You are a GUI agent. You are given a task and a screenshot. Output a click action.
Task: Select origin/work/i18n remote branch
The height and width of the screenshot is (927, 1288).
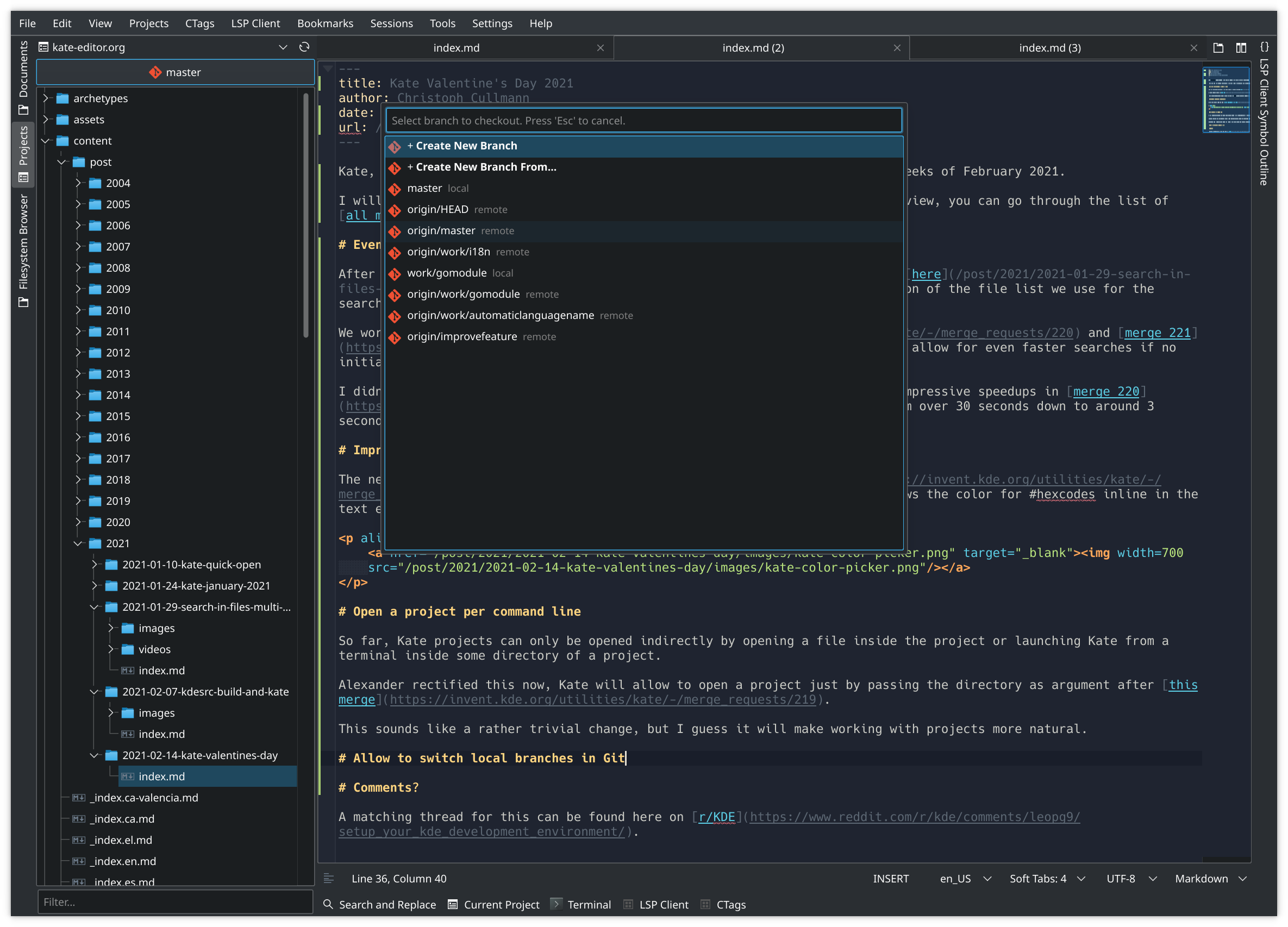(448, 252)
